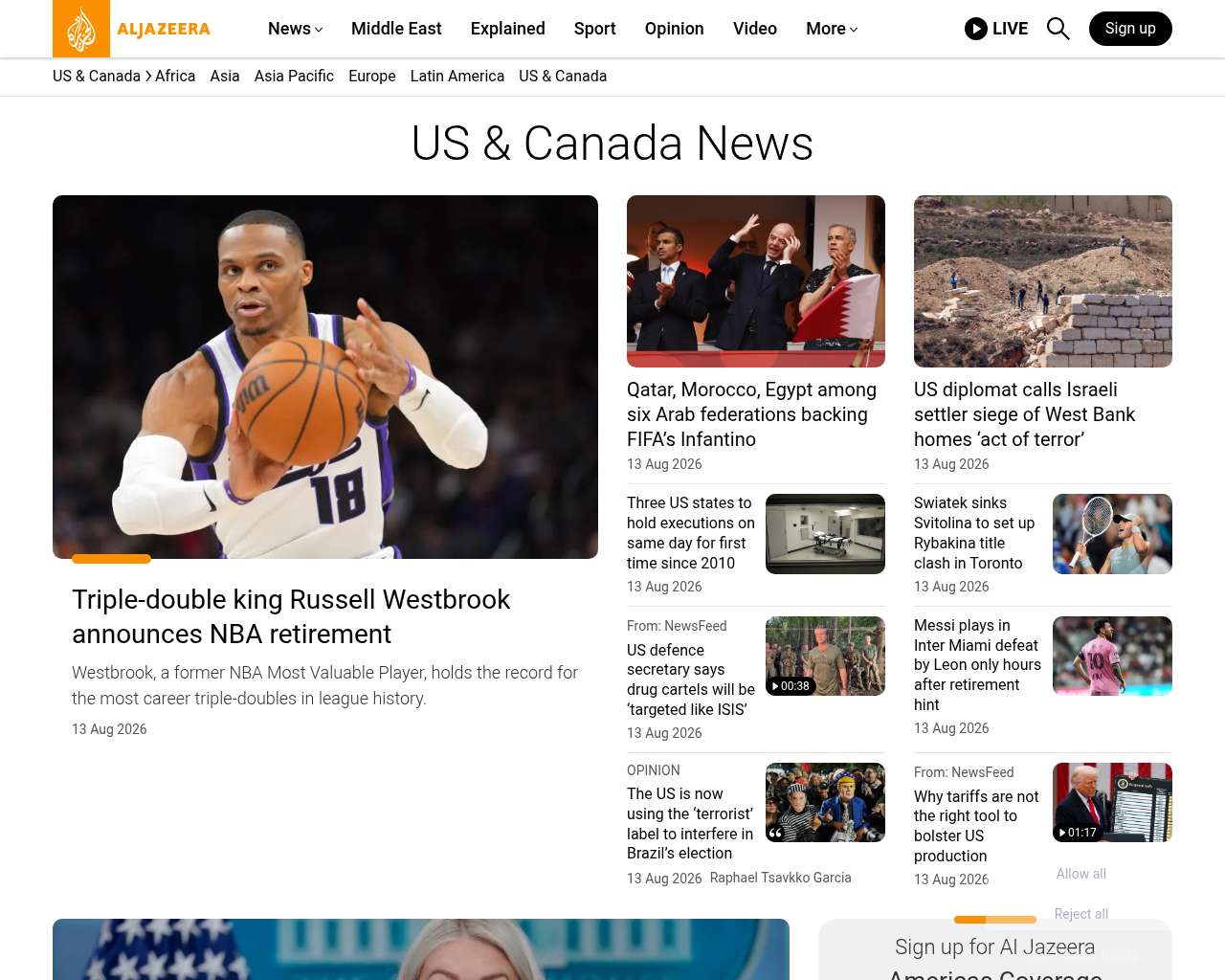Open the search magnifier icon

[1058, 29]
